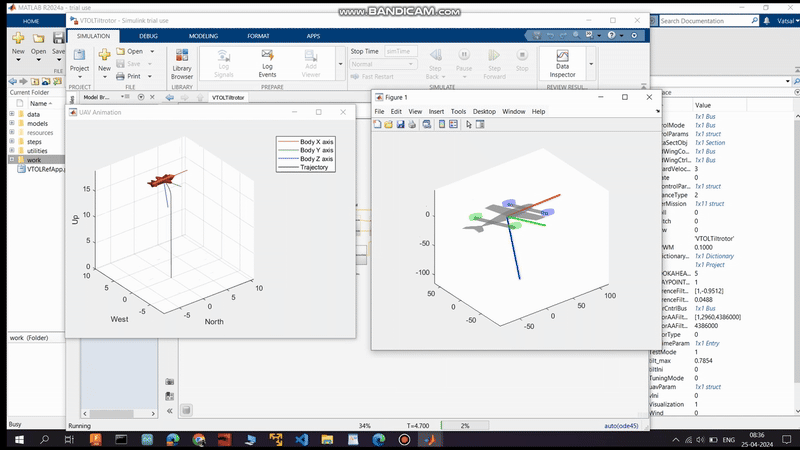
Task: Toggle Edit Plot arrow in Figure 1
Action: (469, 125)
